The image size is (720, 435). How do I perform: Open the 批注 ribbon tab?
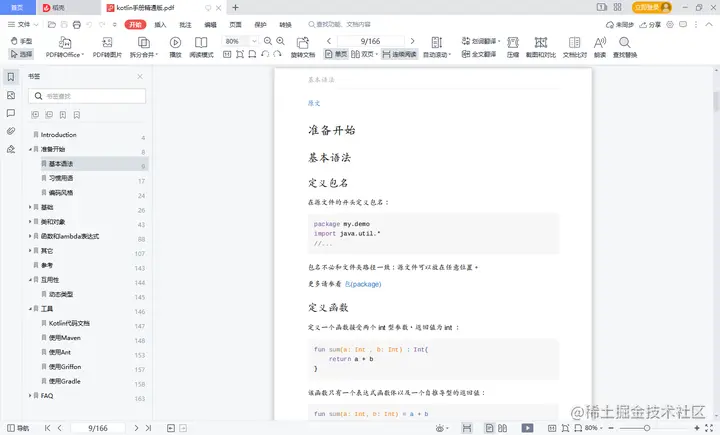click(186, 24)
